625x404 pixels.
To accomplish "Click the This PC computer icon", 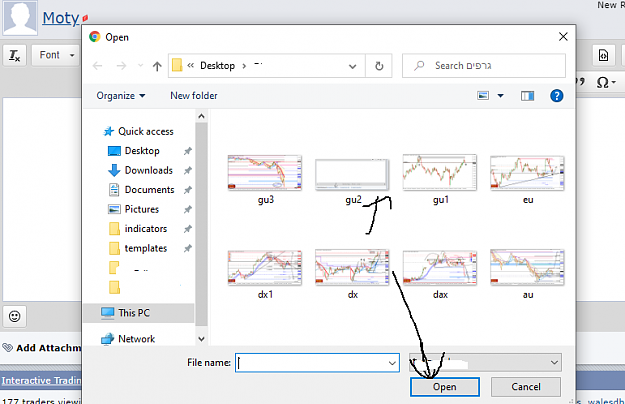I will click(107, 313).
